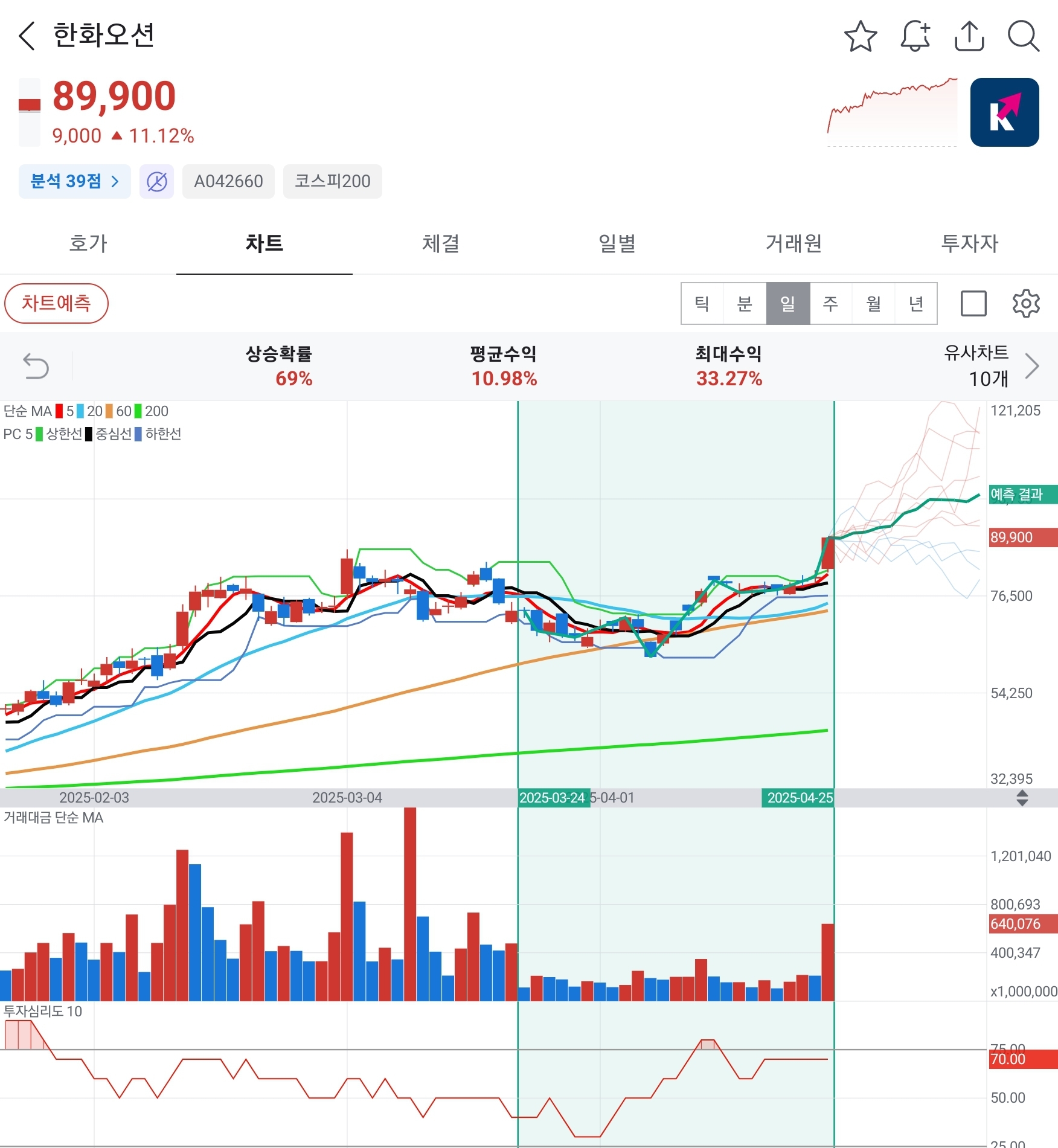Select 주 weekly chart period
1058x1148 pixels.
(831, 303)
